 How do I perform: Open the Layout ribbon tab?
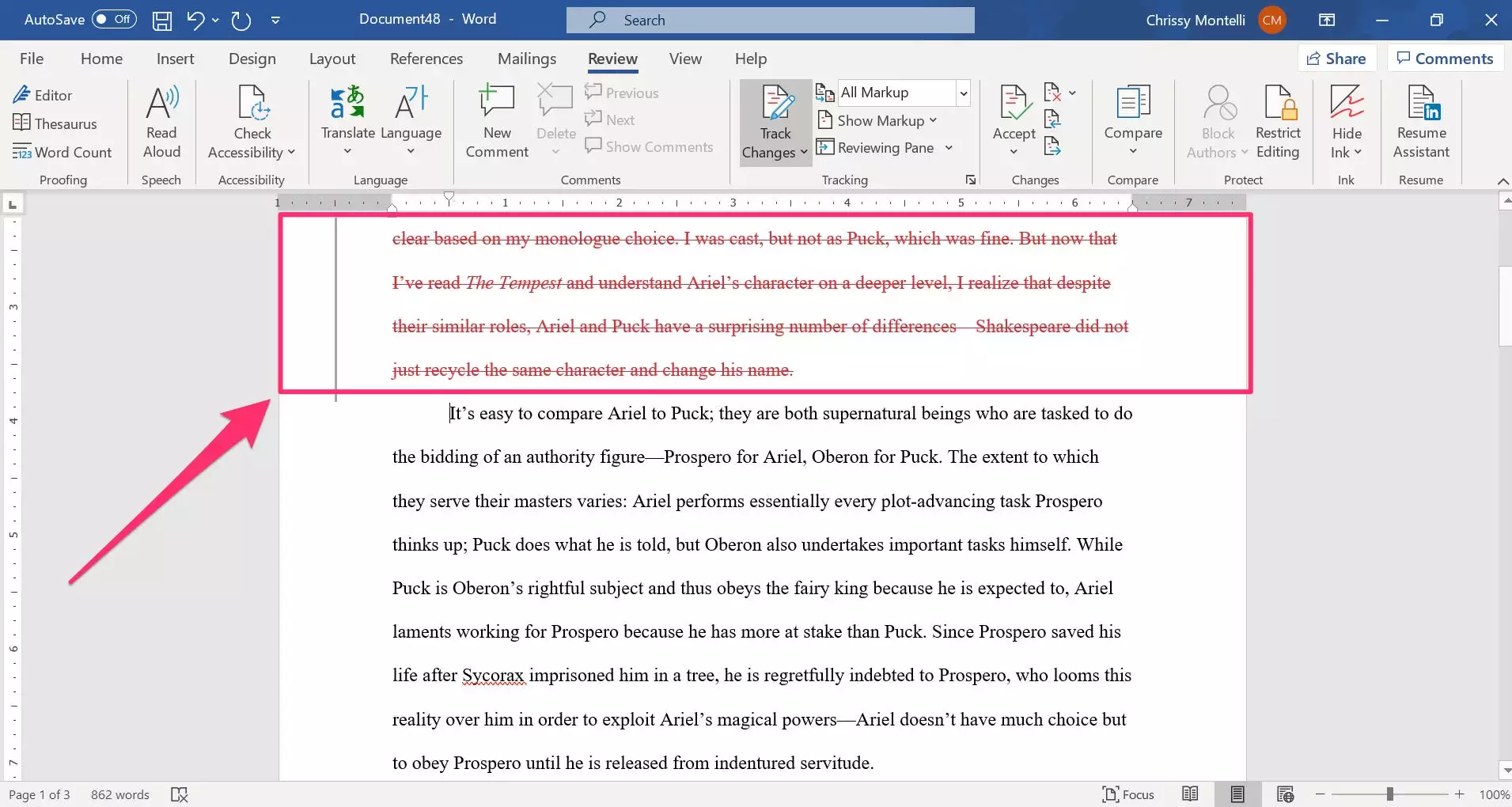(x=332, y=59)
